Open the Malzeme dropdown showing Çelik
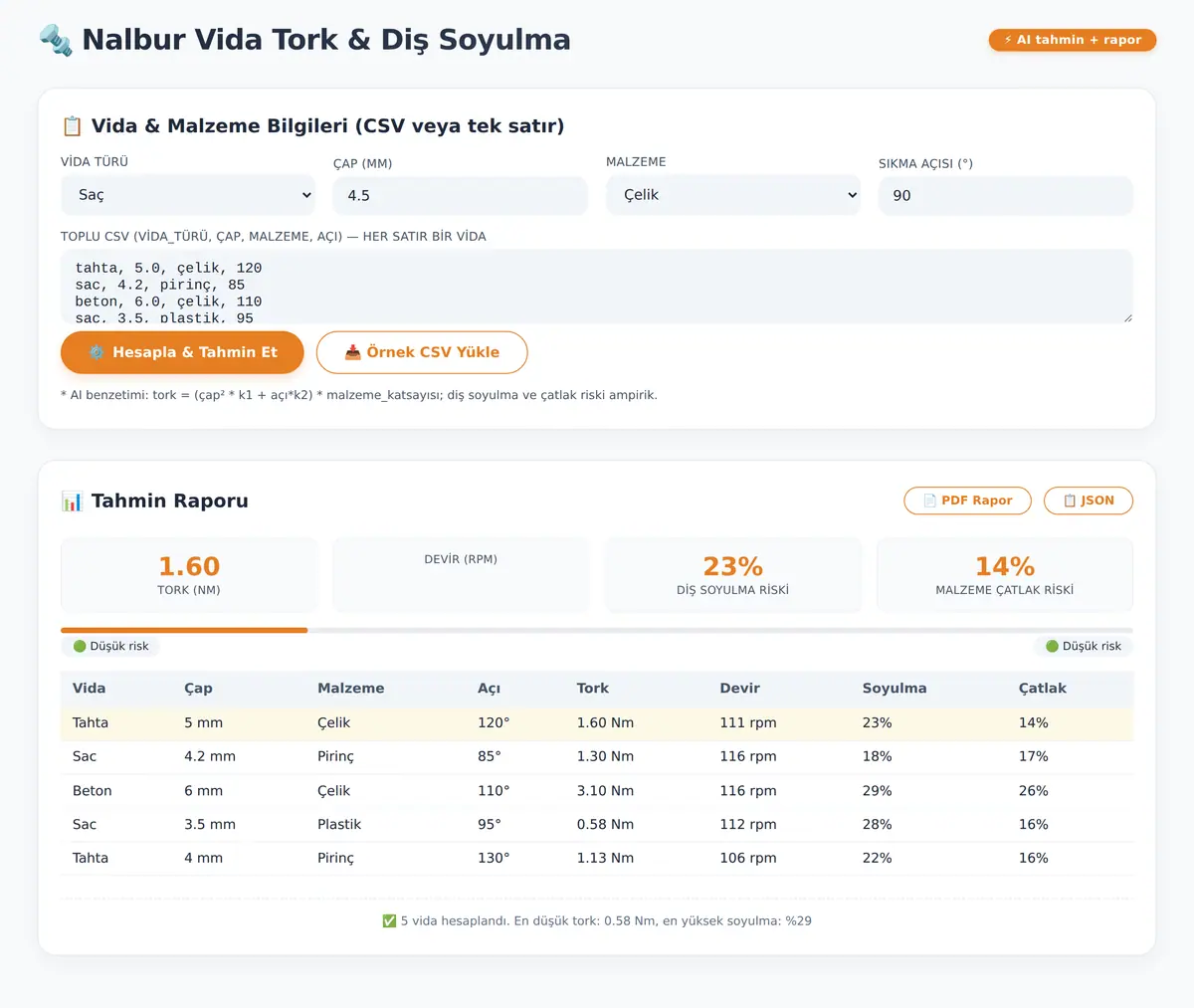The height and width of the screenshot is (1008, 1194). coord(733,195)
